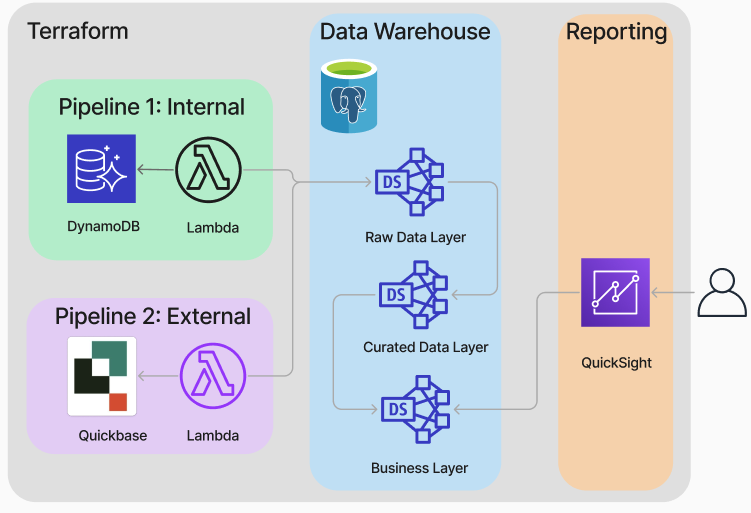Click the Raw Data Layer caption
This screenshot has width=751, height=513.
click(415, 238)
